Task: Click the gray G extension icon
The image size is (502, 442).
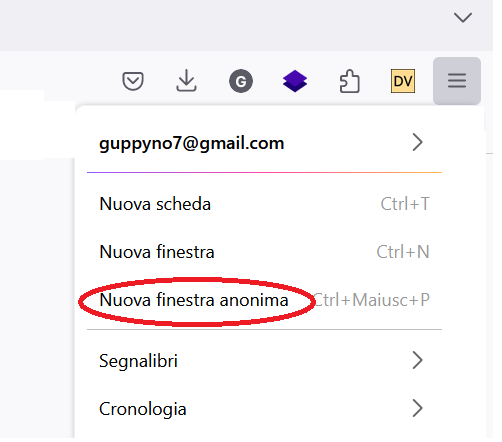Action: [241, 81]
